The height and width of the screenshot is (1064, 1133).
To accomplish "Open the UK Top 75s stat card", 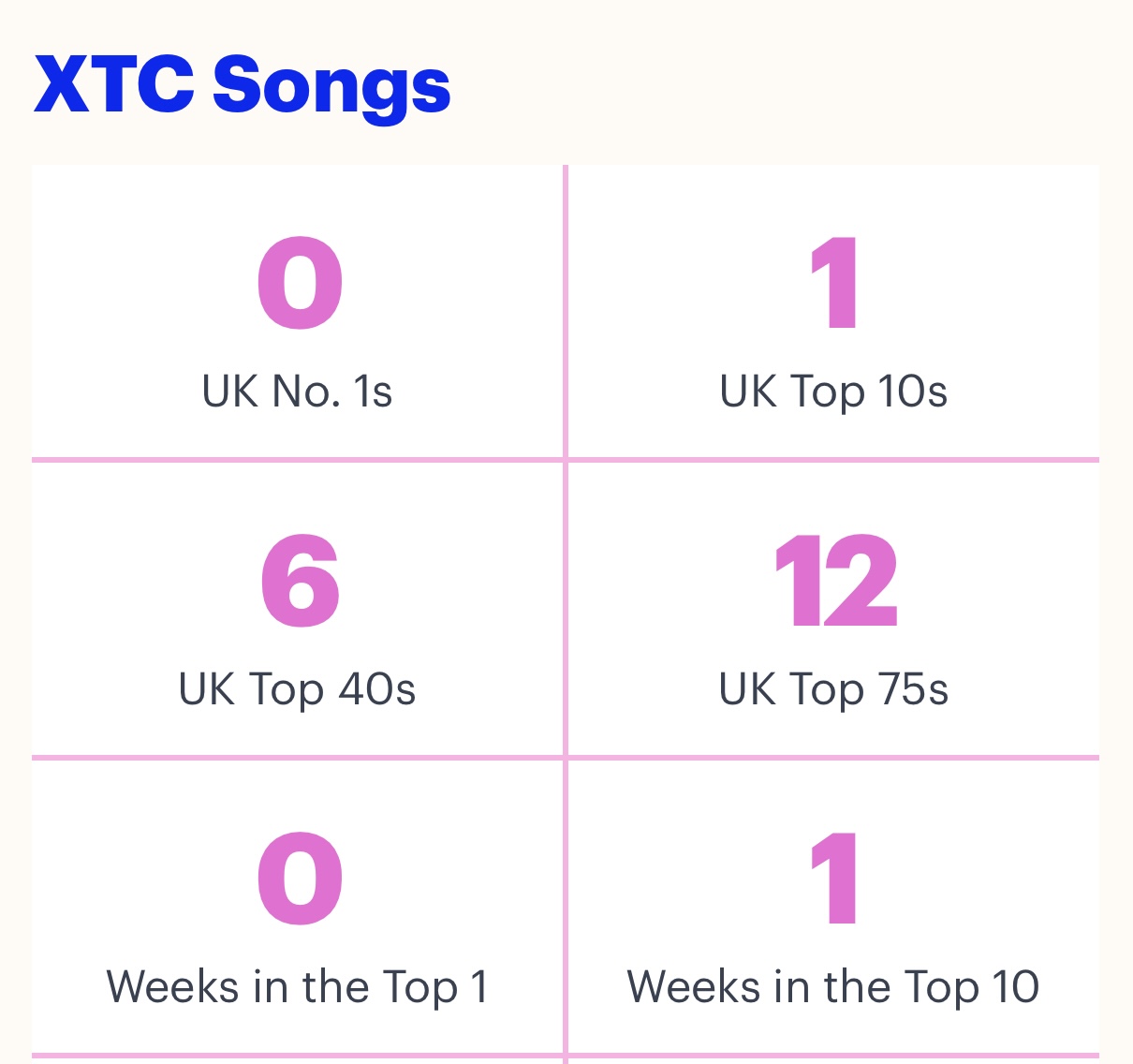I will pos(833,609).
